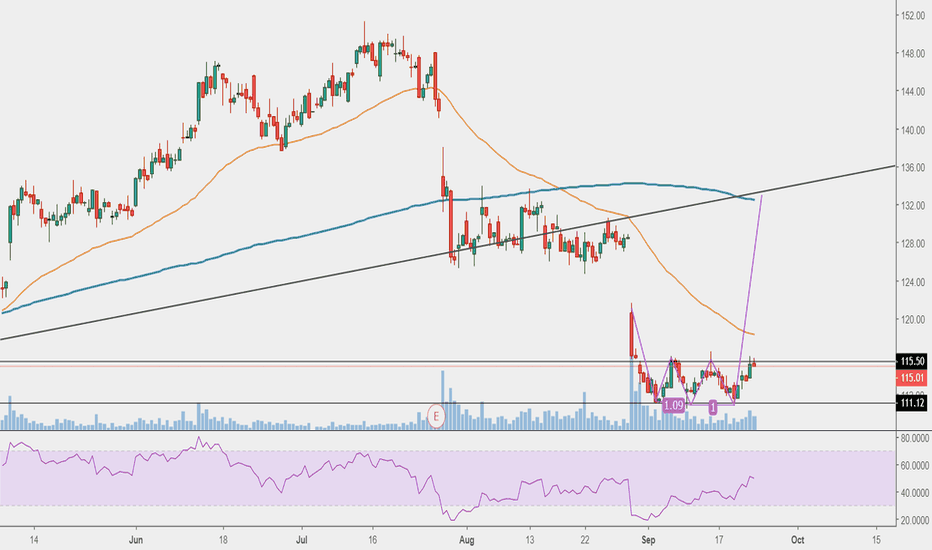Click the '15' date label after Oct
932x550 pixels.
coord(877,540)
